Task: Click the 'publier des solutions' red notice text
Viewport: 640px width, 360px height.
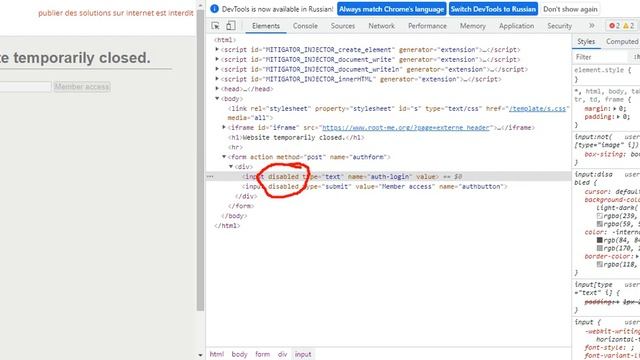Action: pos(116,13)
